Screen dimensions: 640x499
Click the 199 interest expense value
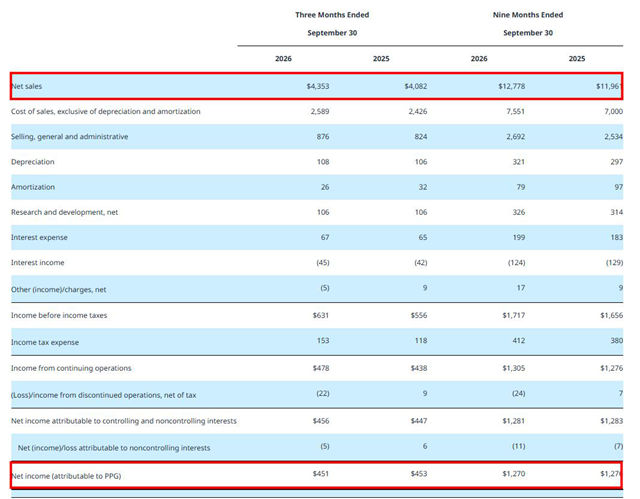coord(519,237)
